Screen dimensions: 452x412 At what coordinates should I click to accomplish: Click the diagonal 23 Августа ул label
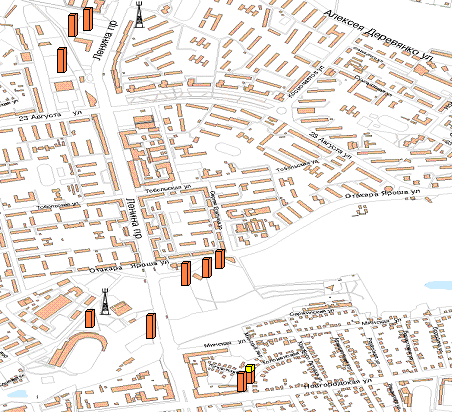click(331, 145)
